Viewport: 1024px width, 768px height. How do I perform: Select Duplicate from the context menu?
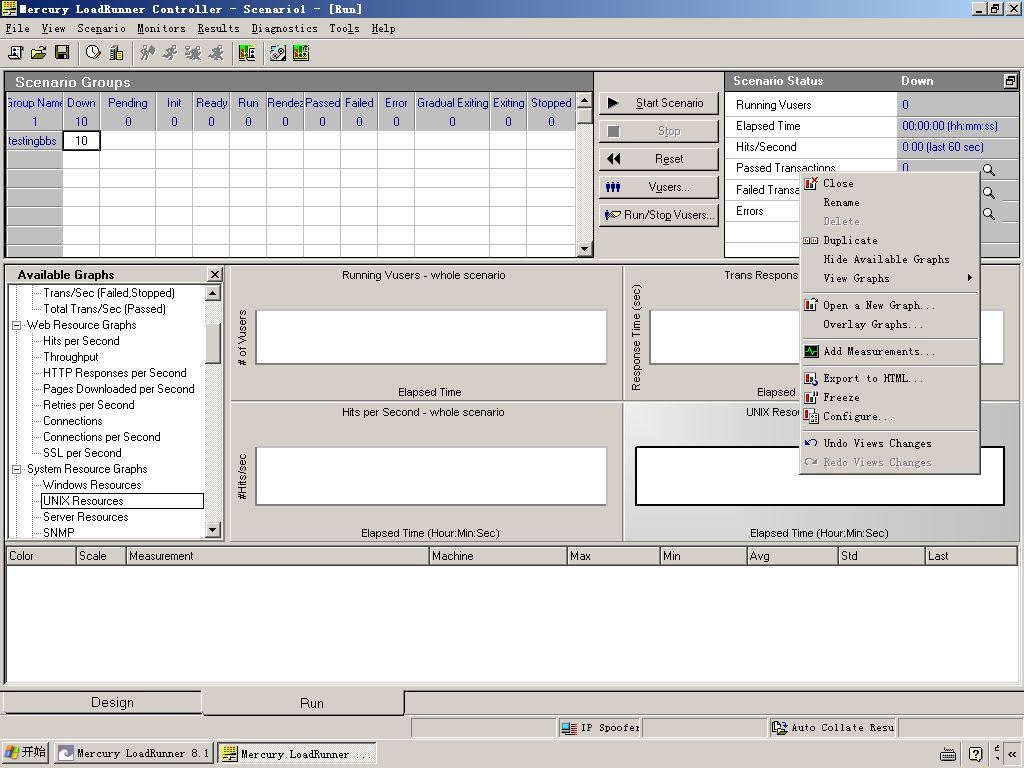(889, 240)
